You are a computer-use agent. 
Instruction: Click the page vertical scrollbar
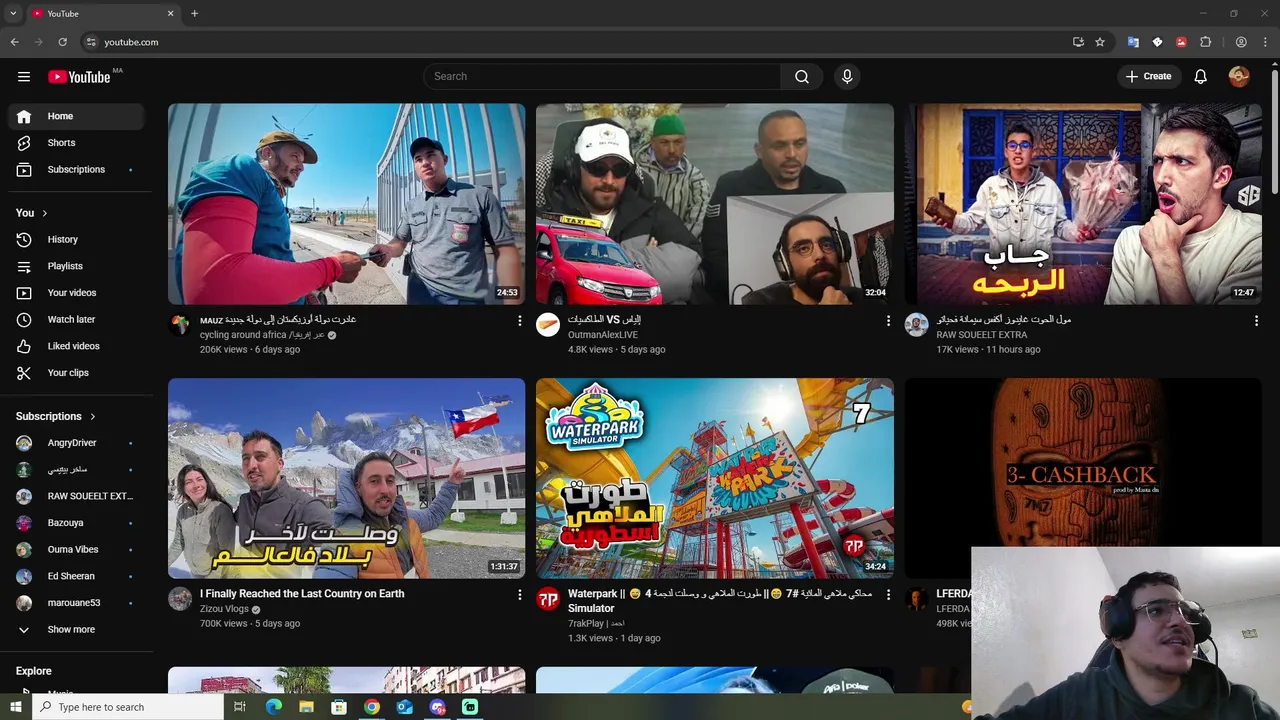point(1274,130)
